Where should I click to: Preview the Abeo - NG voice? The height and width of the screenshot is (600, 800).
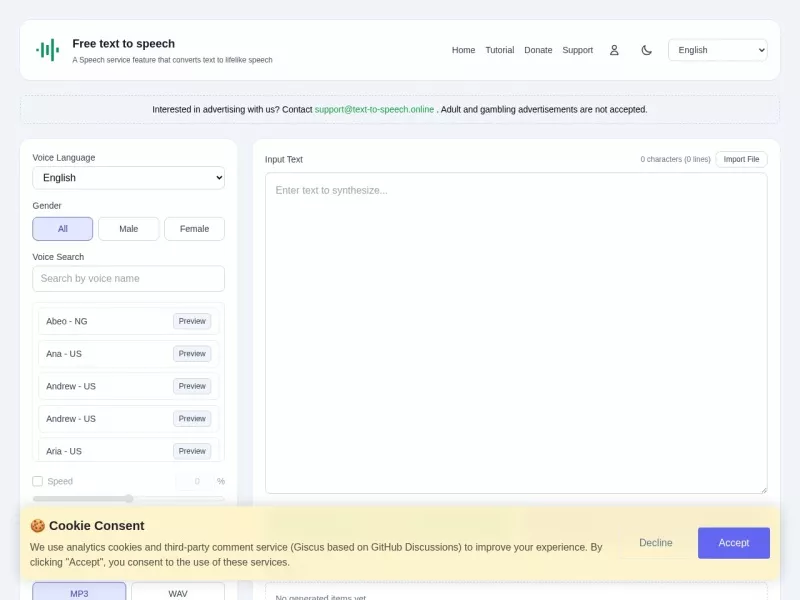click(x=192, y=321)
